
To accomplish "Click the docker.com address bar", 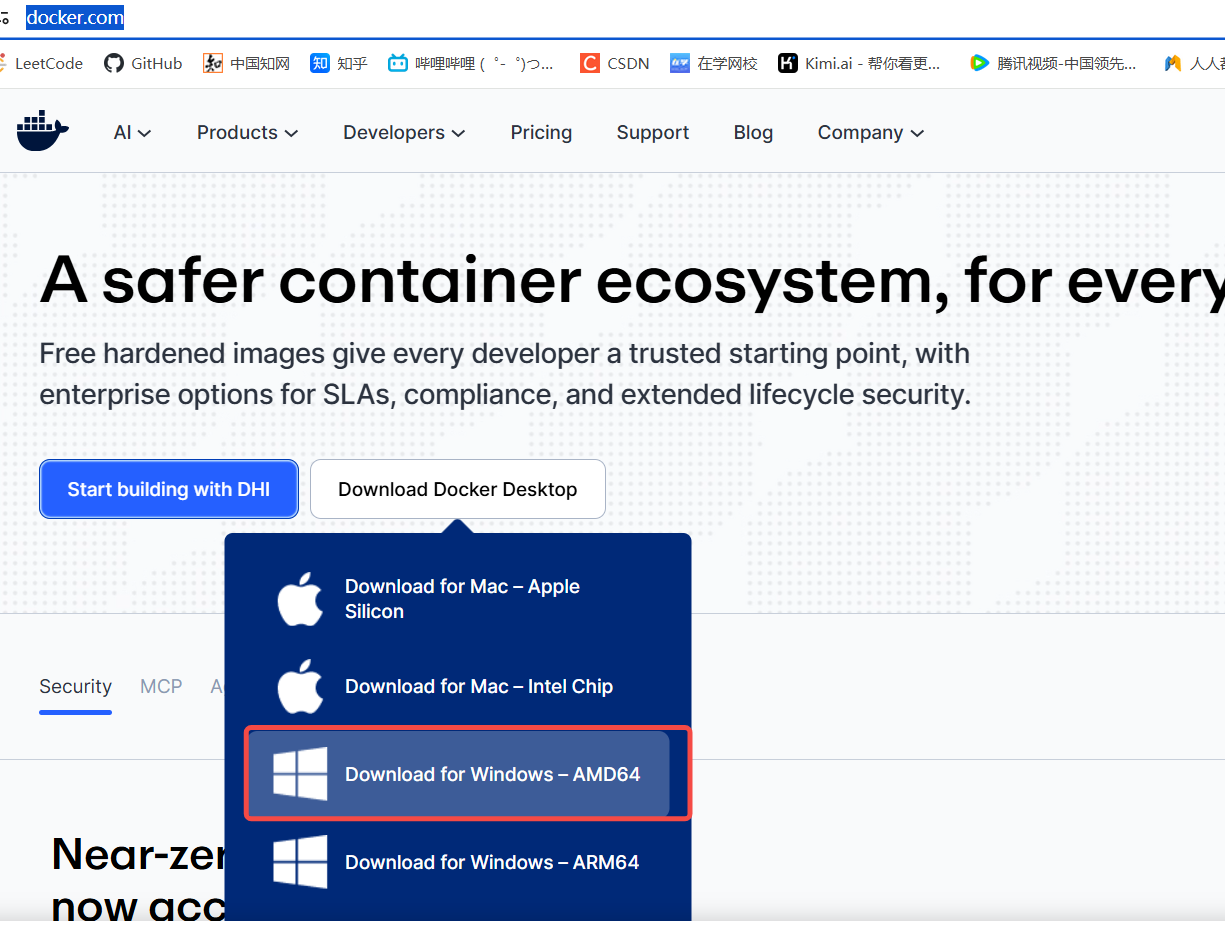I will (x=75, y=18).
